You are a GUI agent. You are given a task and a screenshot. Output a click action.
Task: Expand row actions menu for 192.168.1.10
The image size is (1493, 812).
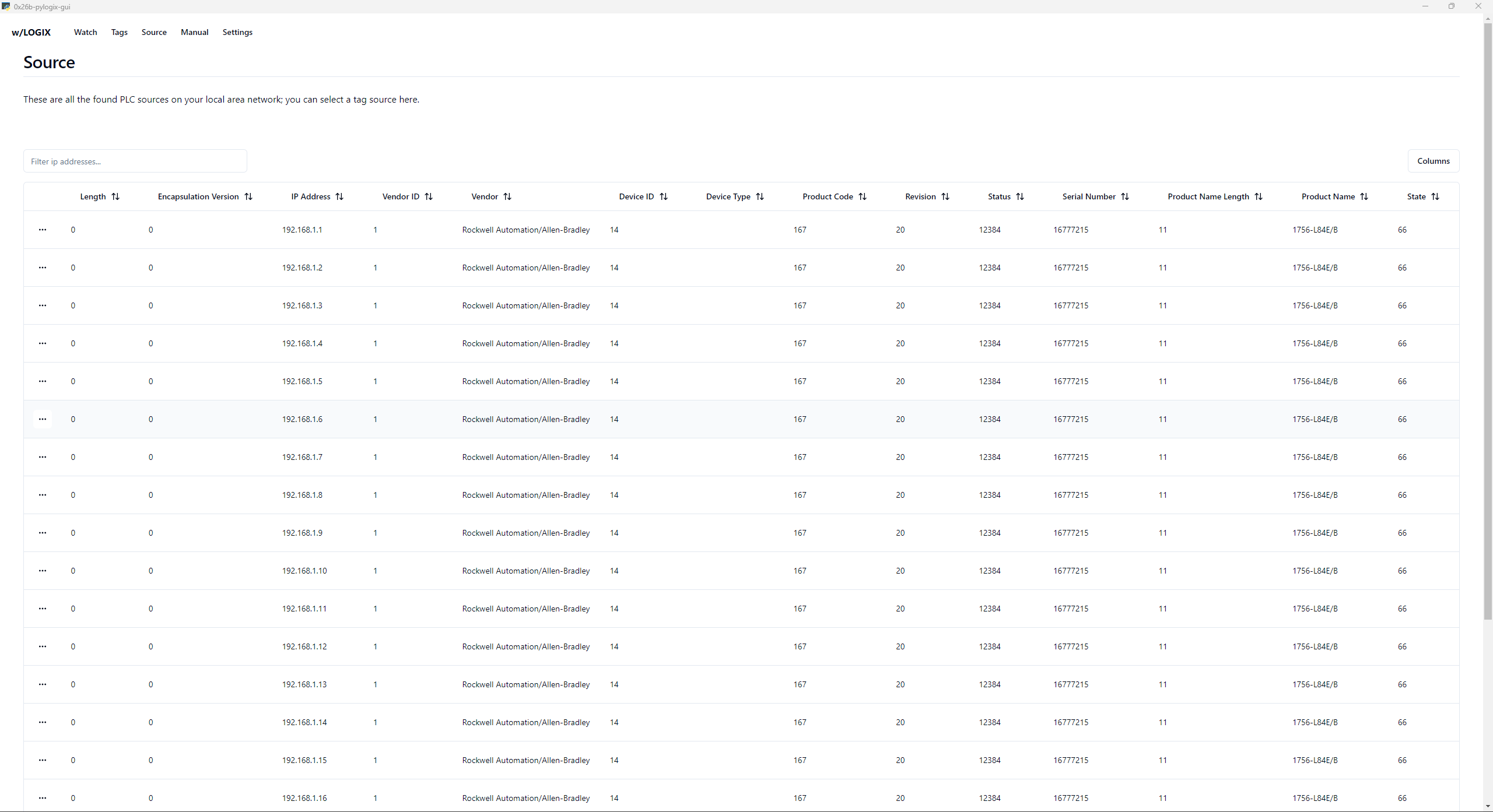tap(43, 571)
